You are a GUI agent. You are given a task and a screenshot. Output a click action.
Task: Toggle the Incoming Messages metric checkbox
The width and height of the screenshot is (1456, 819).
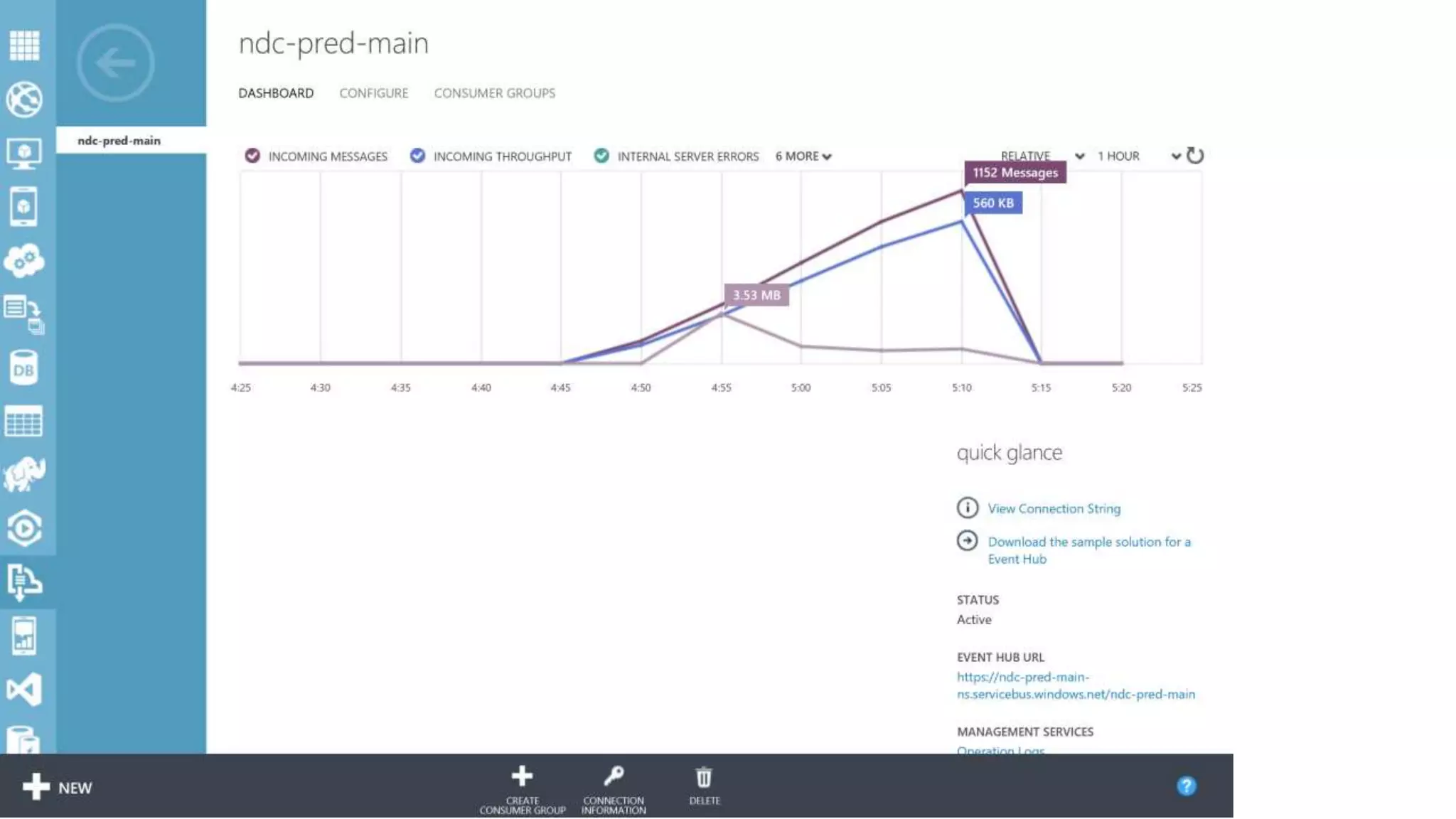[x=252, y=156]
